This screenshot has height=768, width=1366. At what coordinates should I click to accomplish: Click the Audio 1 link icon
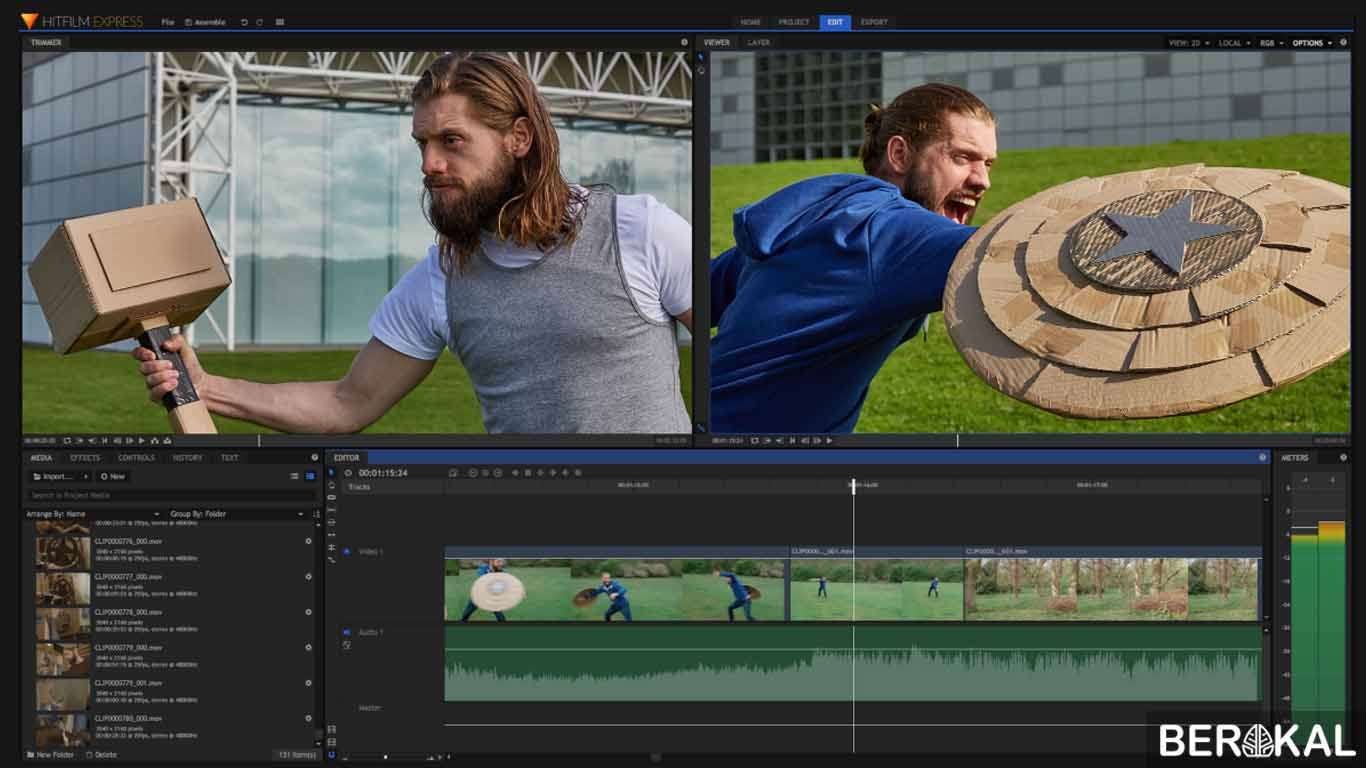(347, 645)
